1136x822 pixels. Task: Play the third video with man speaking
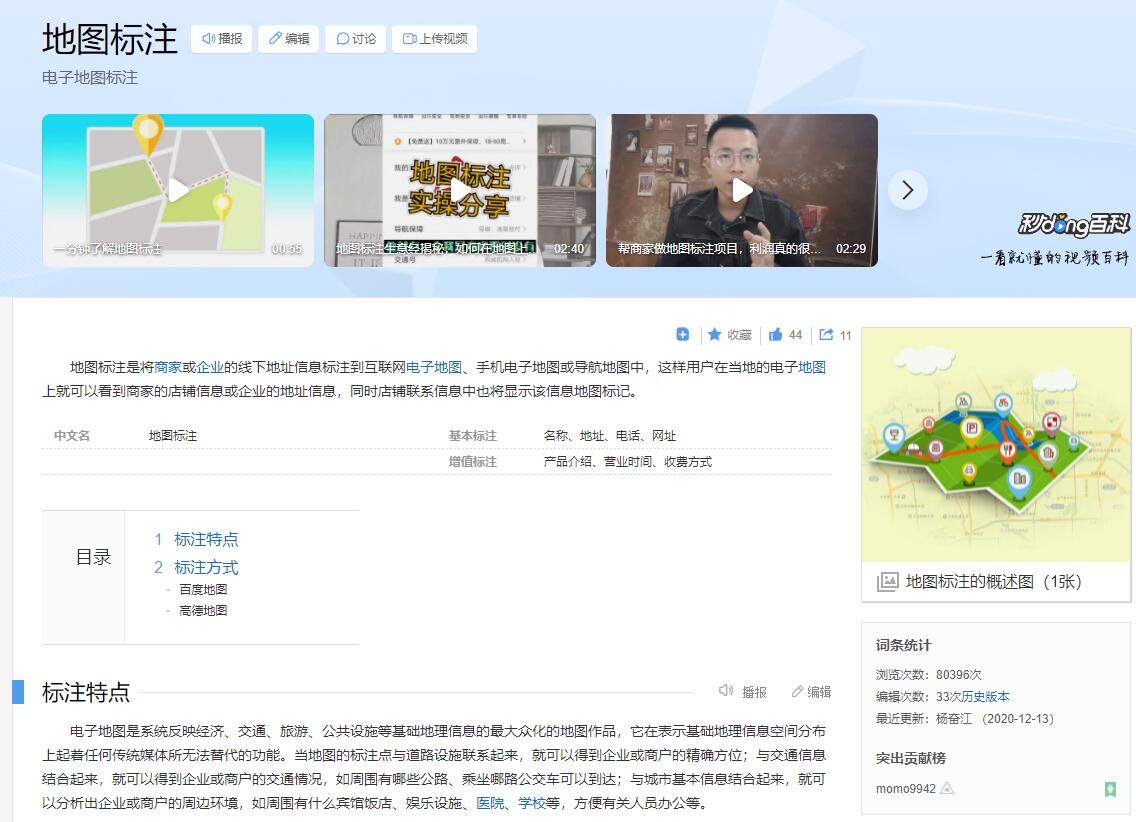pos(742,190)
